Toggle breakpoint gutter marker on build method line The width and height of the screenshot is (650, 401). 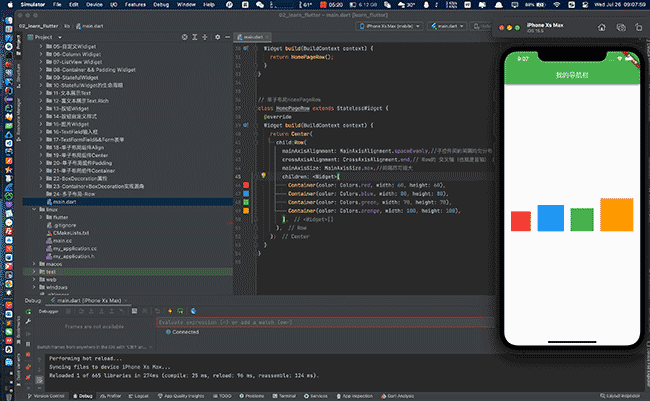245,125
